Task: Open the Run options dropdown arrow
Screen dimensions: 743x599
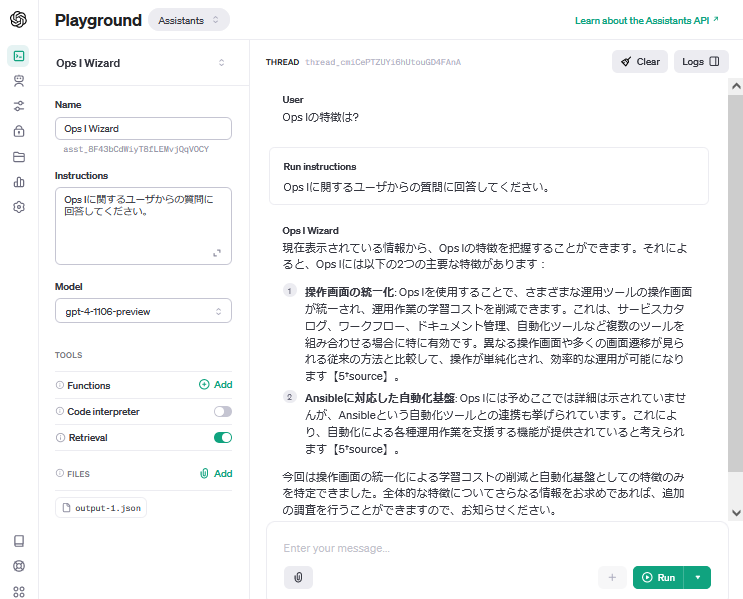Action: [698, 577]
